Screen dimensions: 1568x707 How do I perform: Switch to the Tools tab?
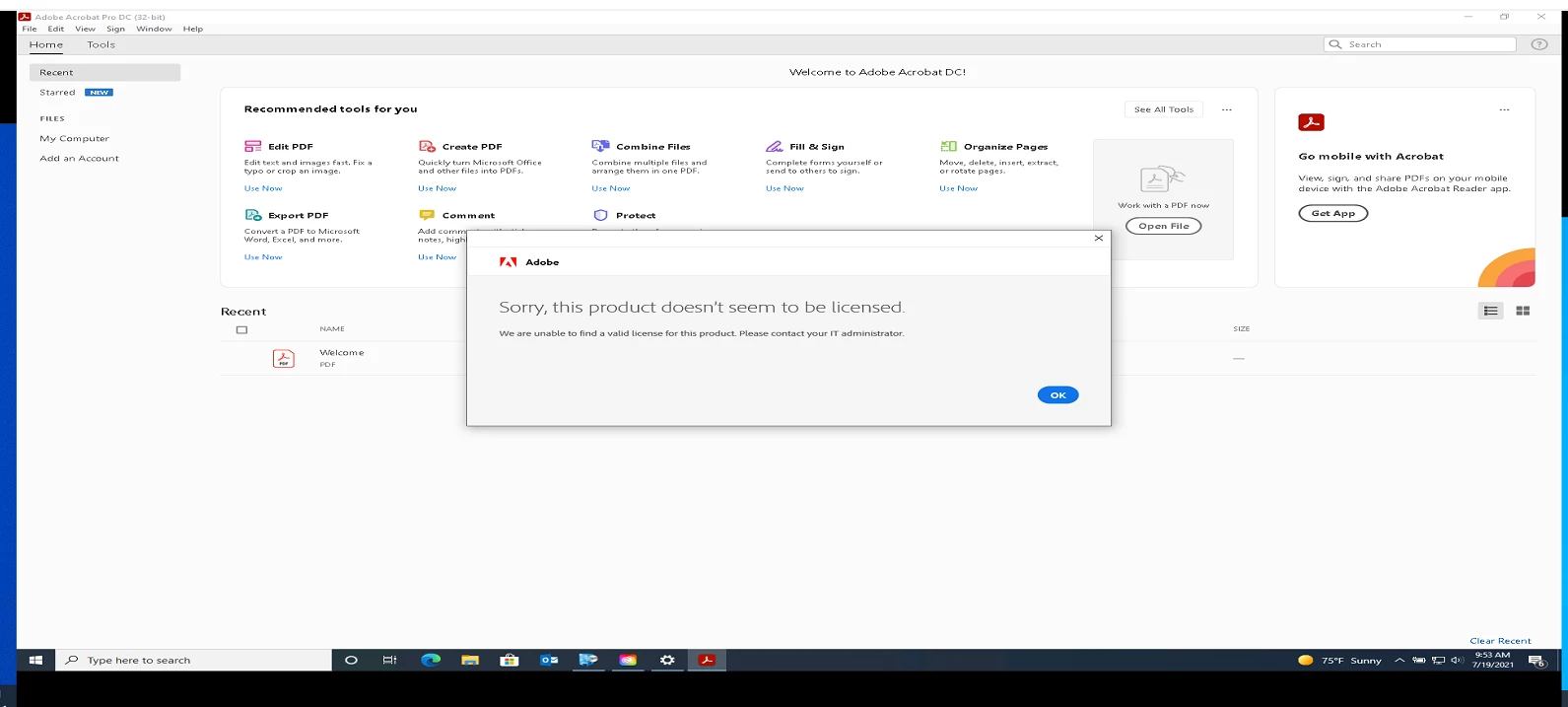(101, 44)
